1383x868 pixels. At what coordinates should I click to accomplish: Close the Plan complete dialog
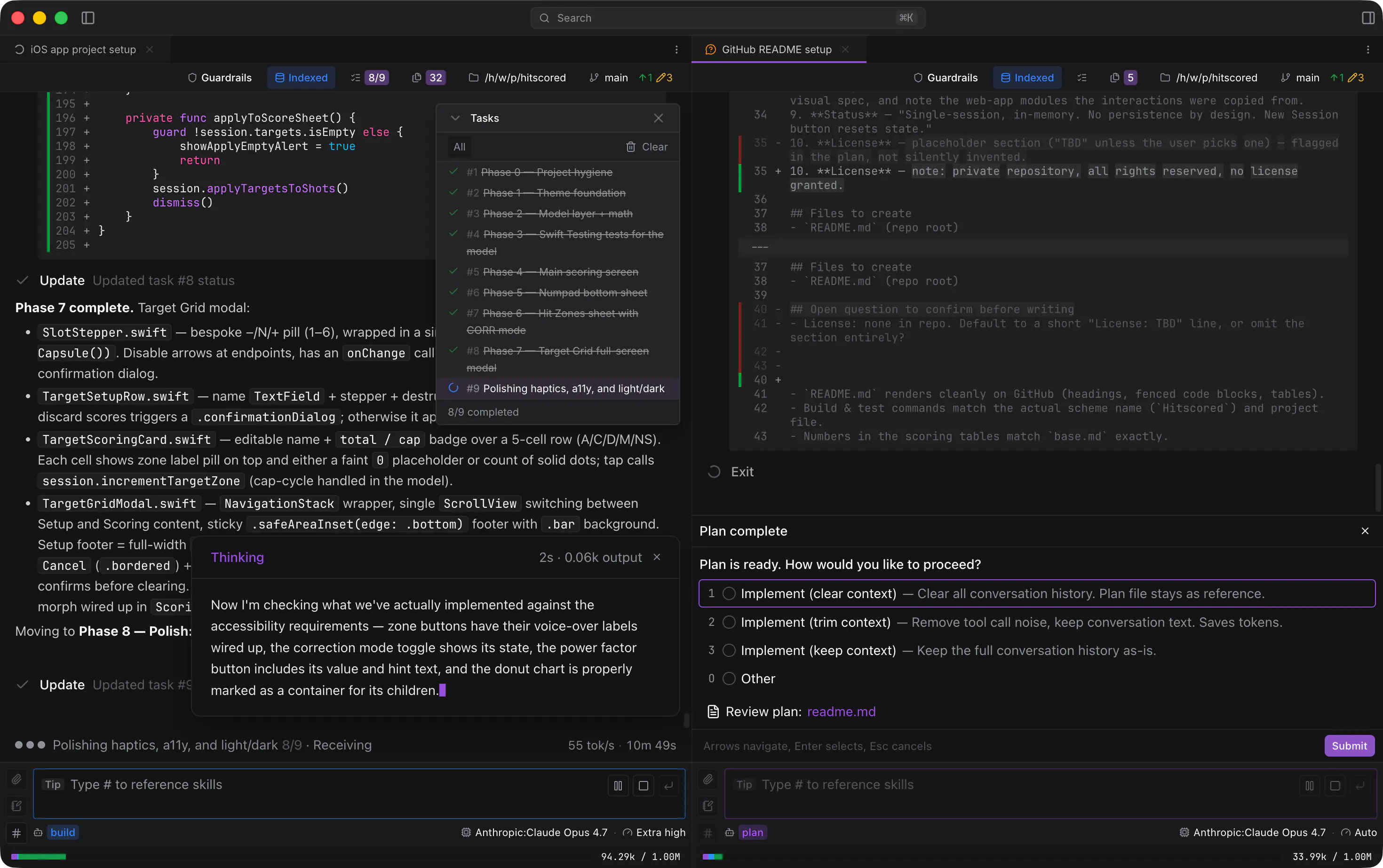1365,530
